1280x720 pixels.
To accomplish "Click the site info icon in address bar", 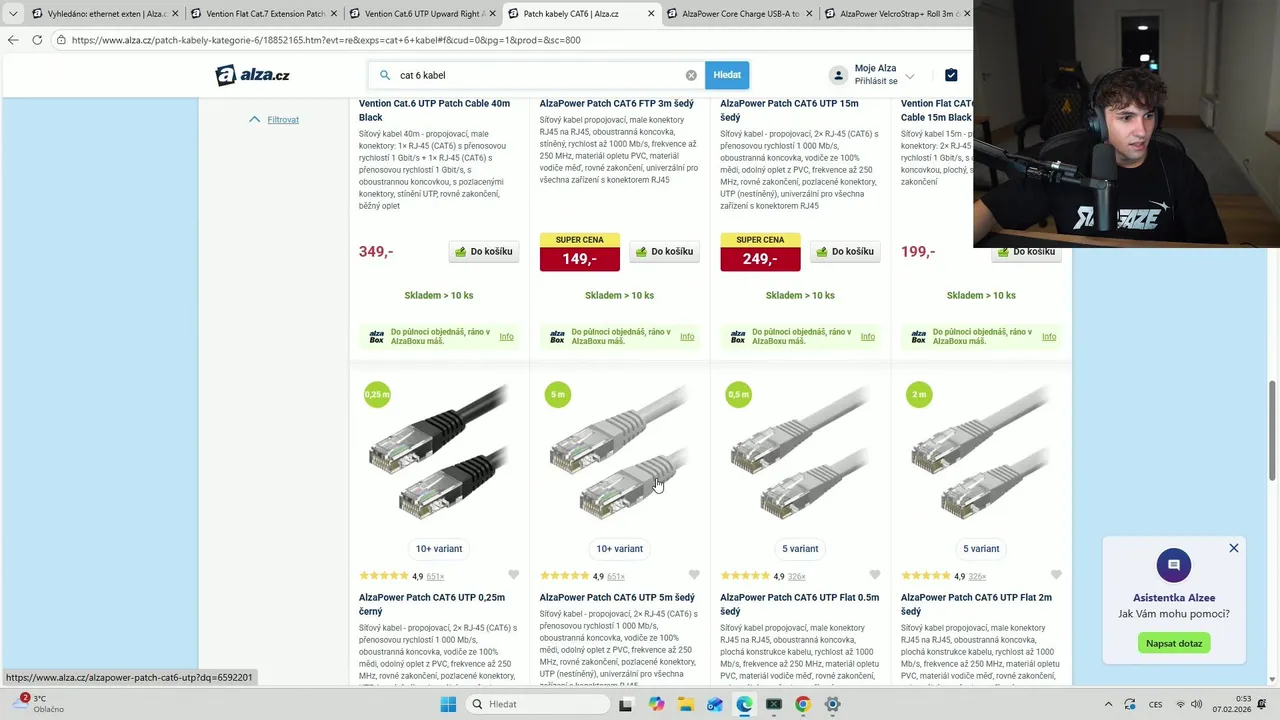I will click(61, 40).
